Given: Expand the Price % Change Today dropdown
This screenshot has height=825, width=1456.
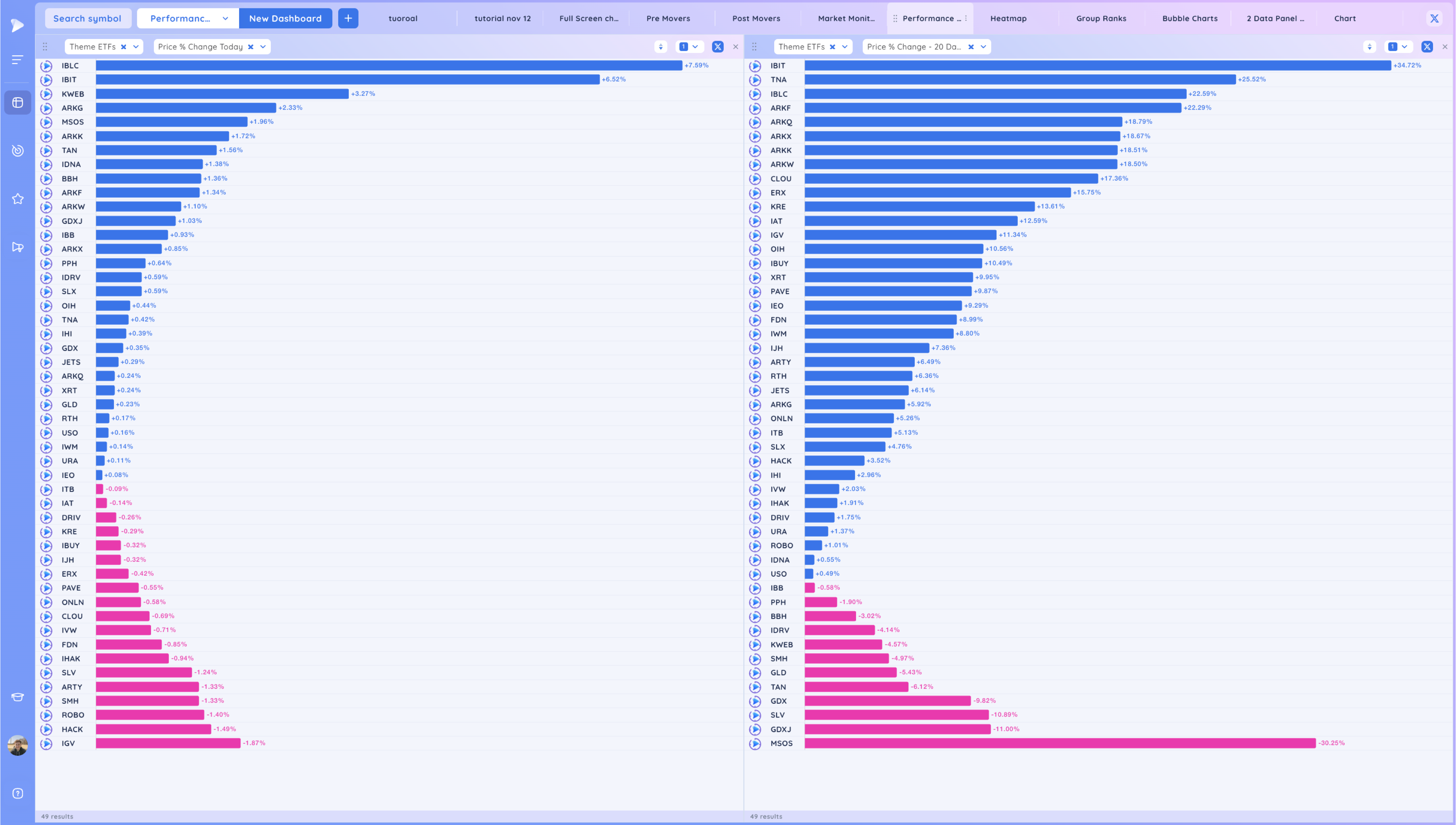Looking at the screenshot, I should tap(263, 47).
